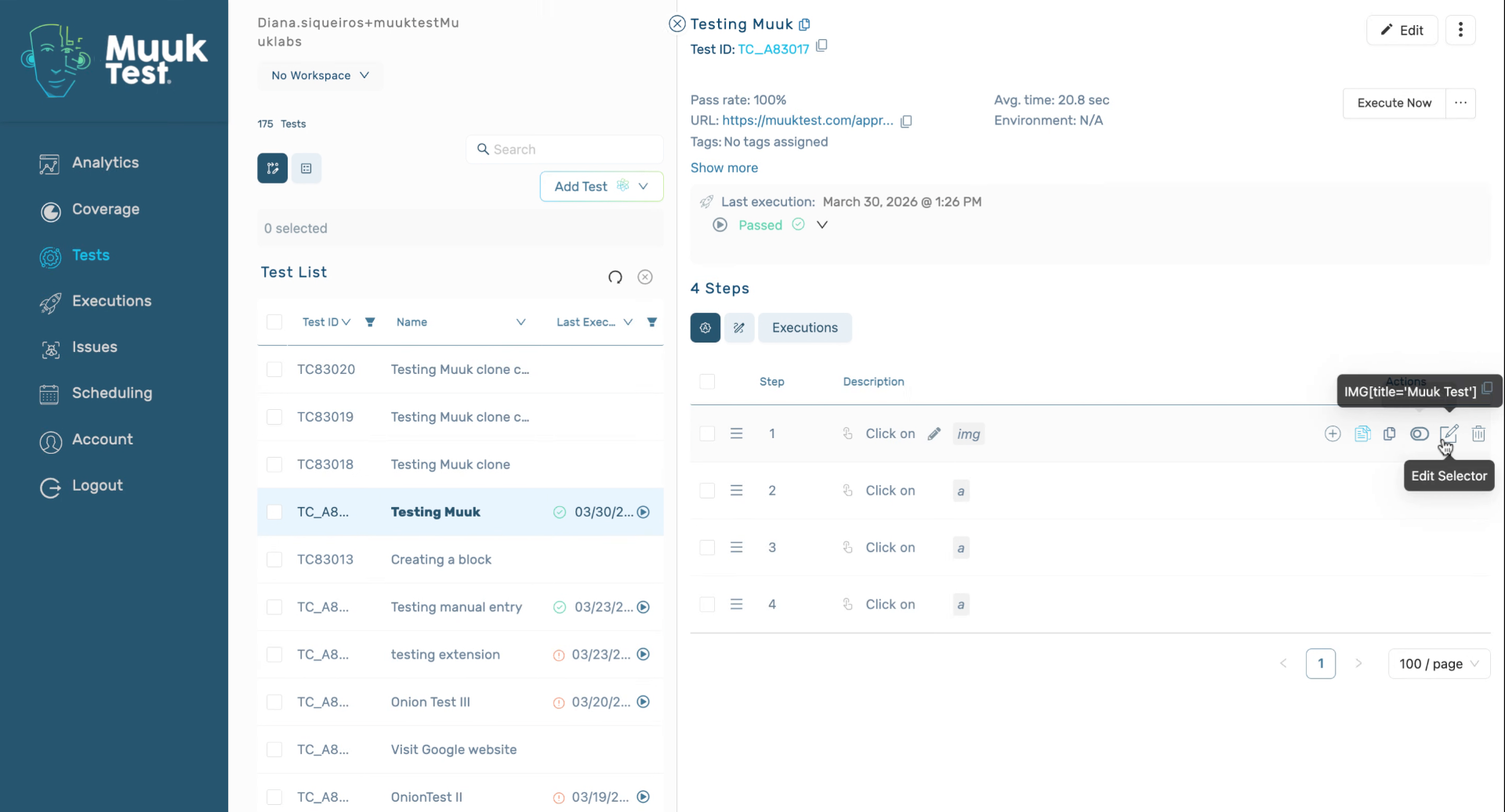Copy the Test ID TC_A83017
This screenshot has height=812, width=1505.
821,46
